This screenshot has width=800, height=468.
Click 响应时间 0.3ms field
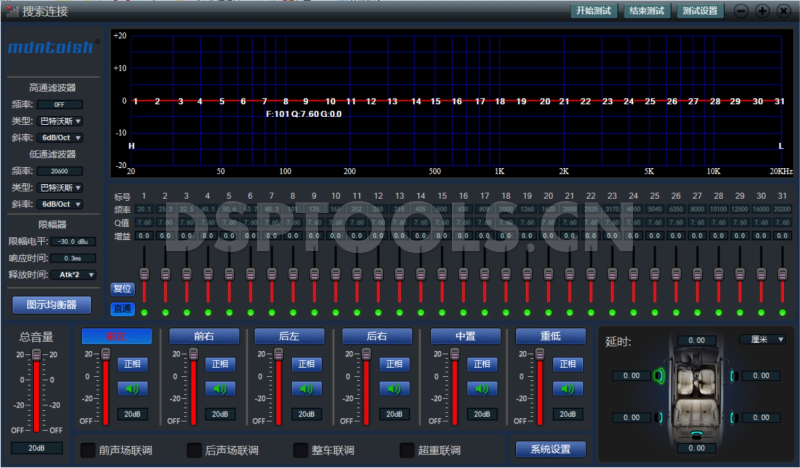73,258
